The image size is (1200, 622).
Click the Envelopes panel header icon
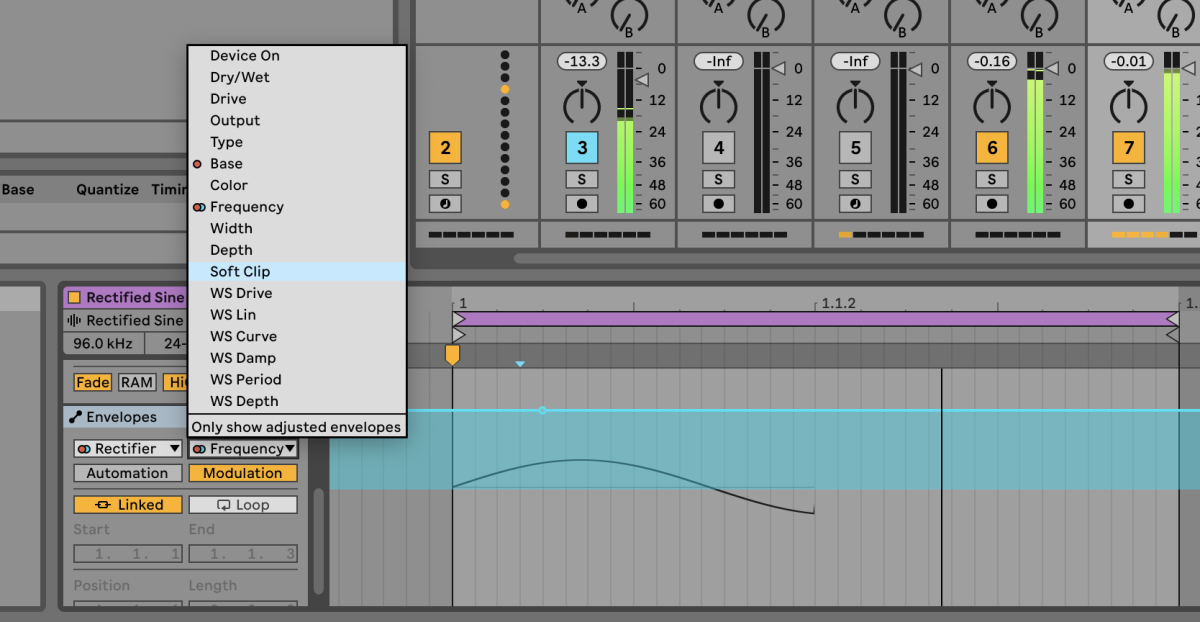pyautogui.click(x=76, y=417)
